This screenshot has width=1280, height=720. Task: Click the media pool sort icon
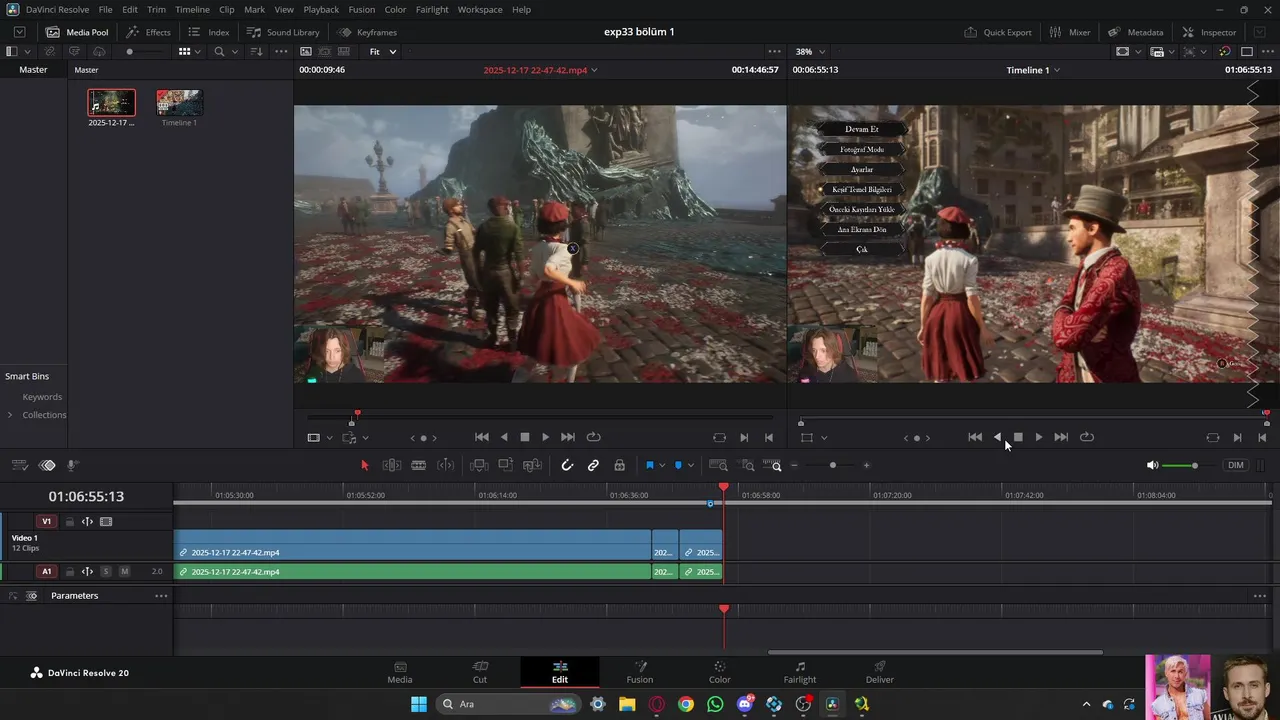256,51
